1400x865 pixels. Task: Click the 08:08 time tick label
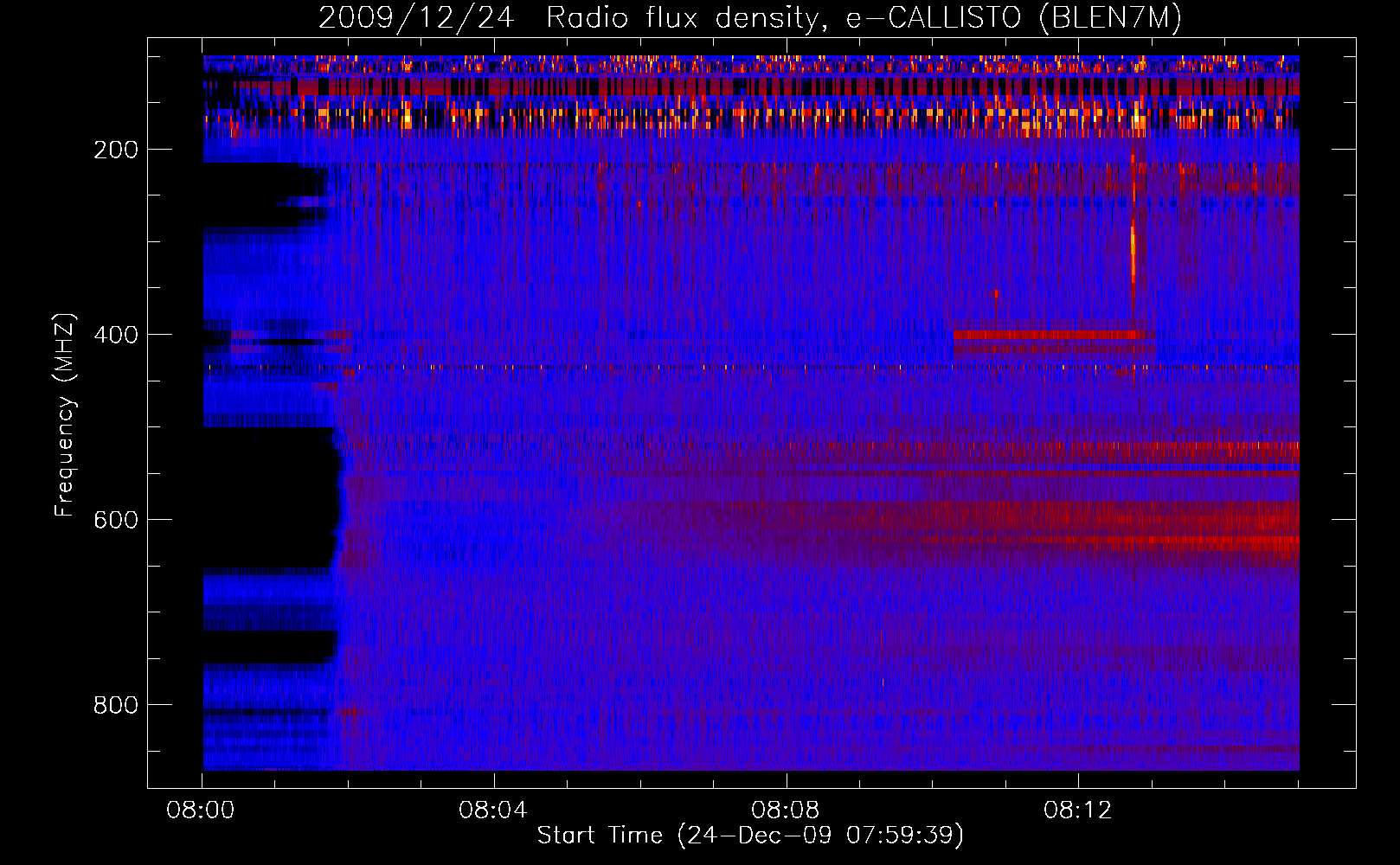(x=786, y=811)
